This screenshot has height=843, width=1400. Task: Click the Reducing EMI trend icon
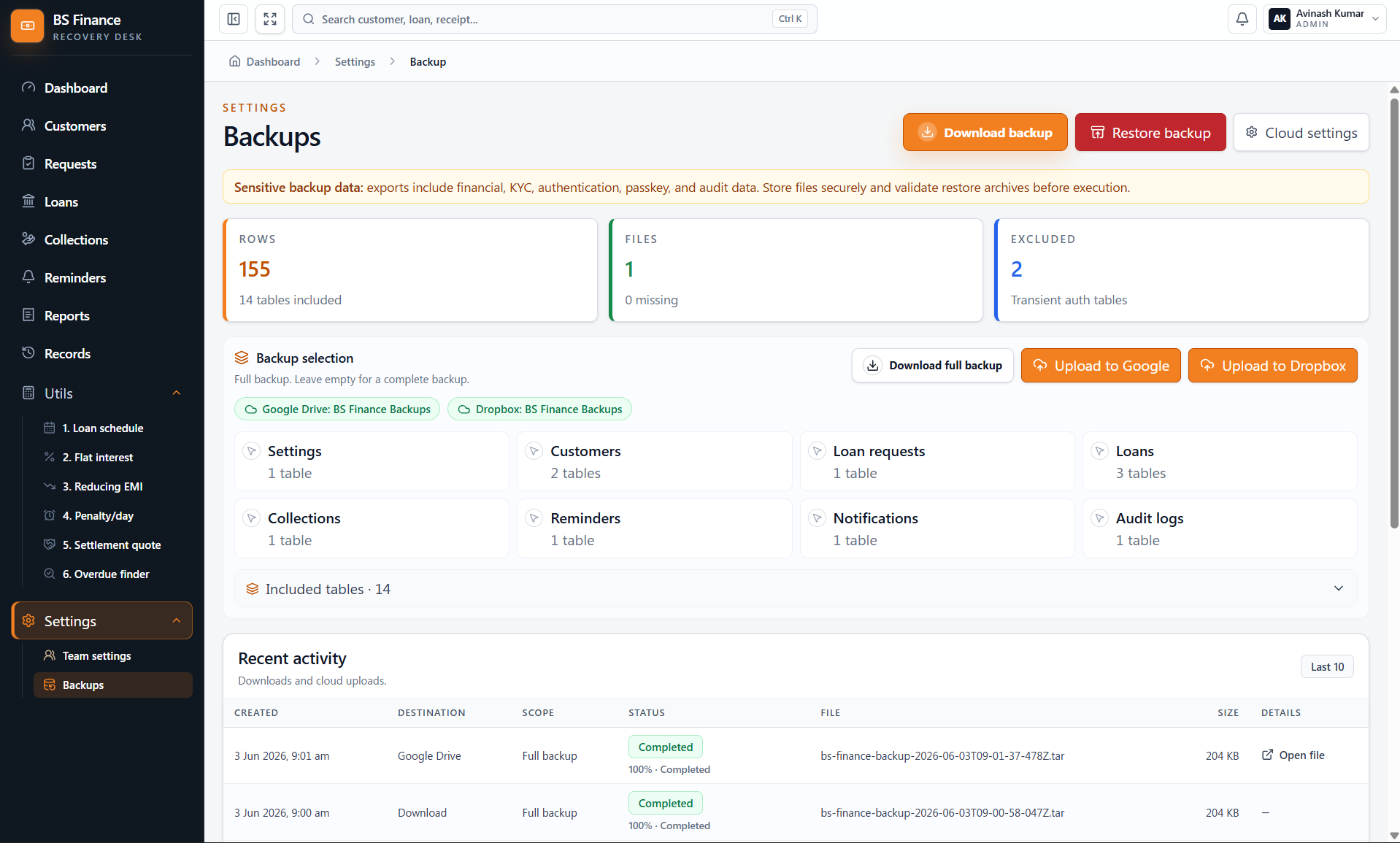50,486
